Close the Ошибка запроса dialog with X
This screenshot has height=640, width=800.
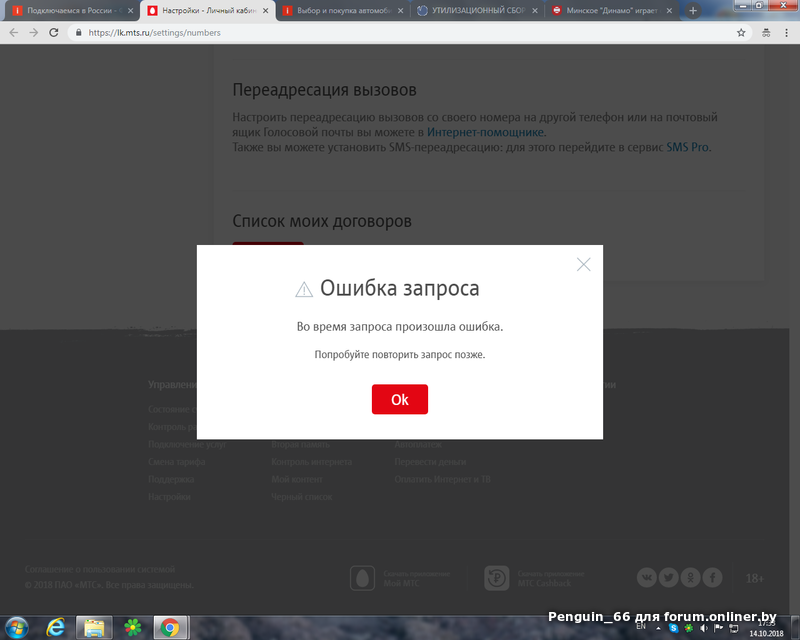pos(583,264)
